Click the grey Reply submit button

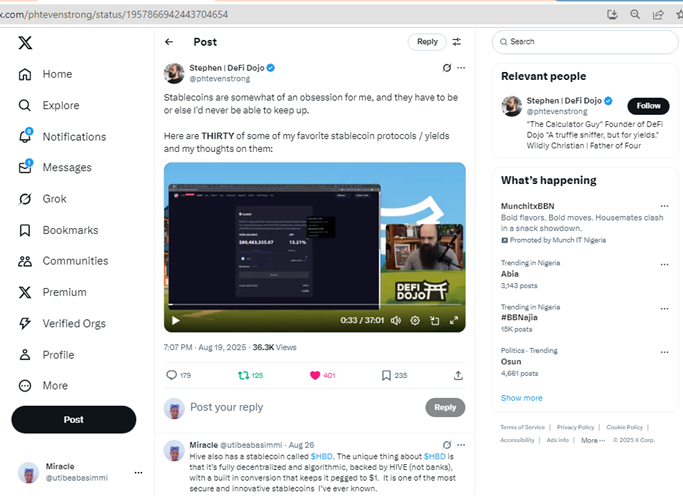click(x=445, y=407)
